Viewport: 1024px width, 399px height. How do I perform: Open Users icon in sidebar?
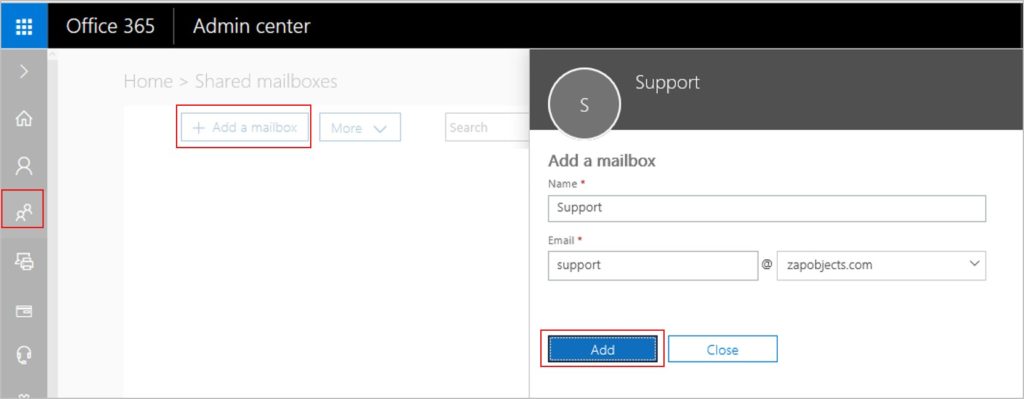point(24,166)
